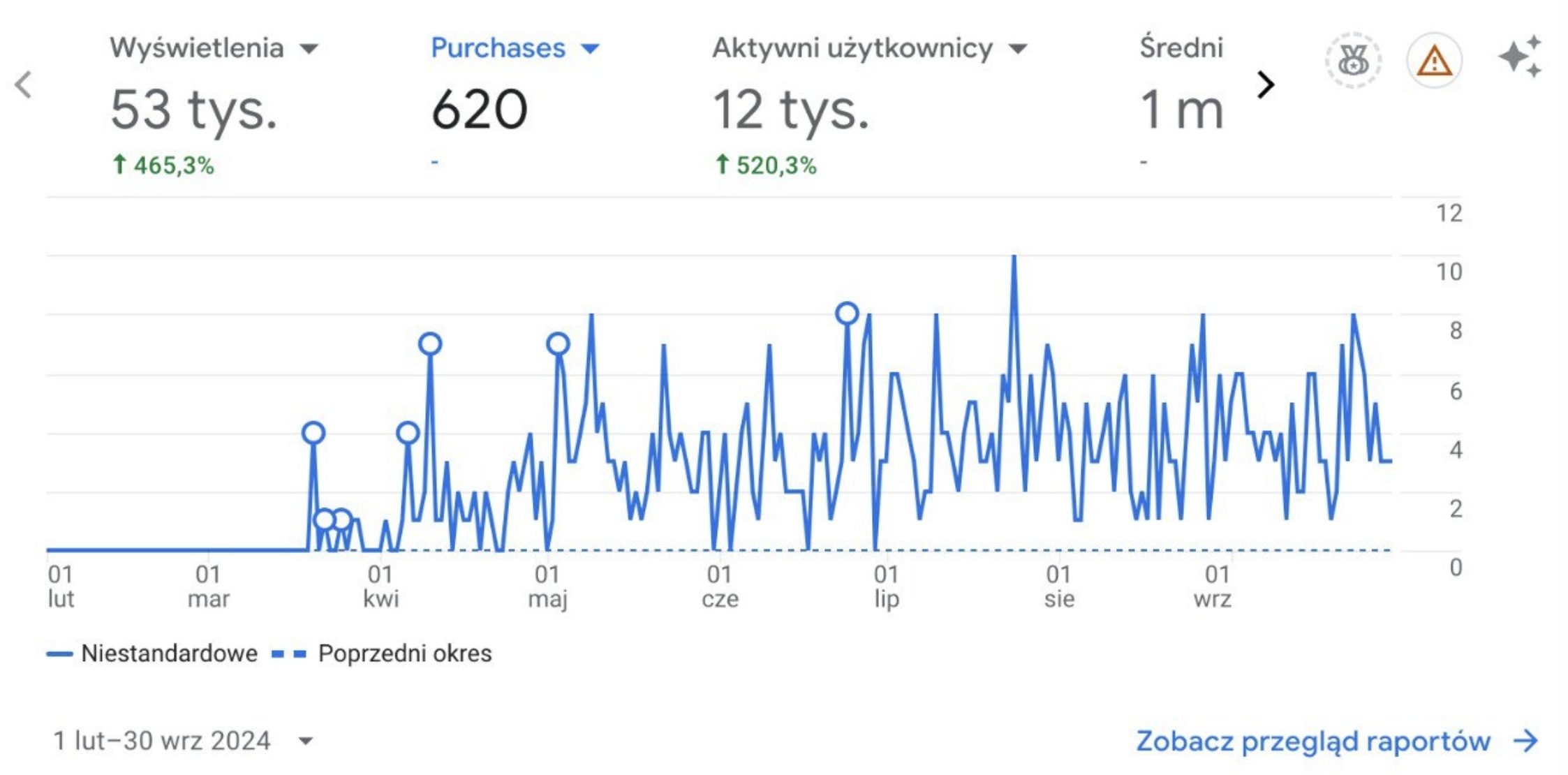This screenshot has height=775, width=1568.
Task: Click the Zobacz przegląd raportów link
Action: (1312, 741)
